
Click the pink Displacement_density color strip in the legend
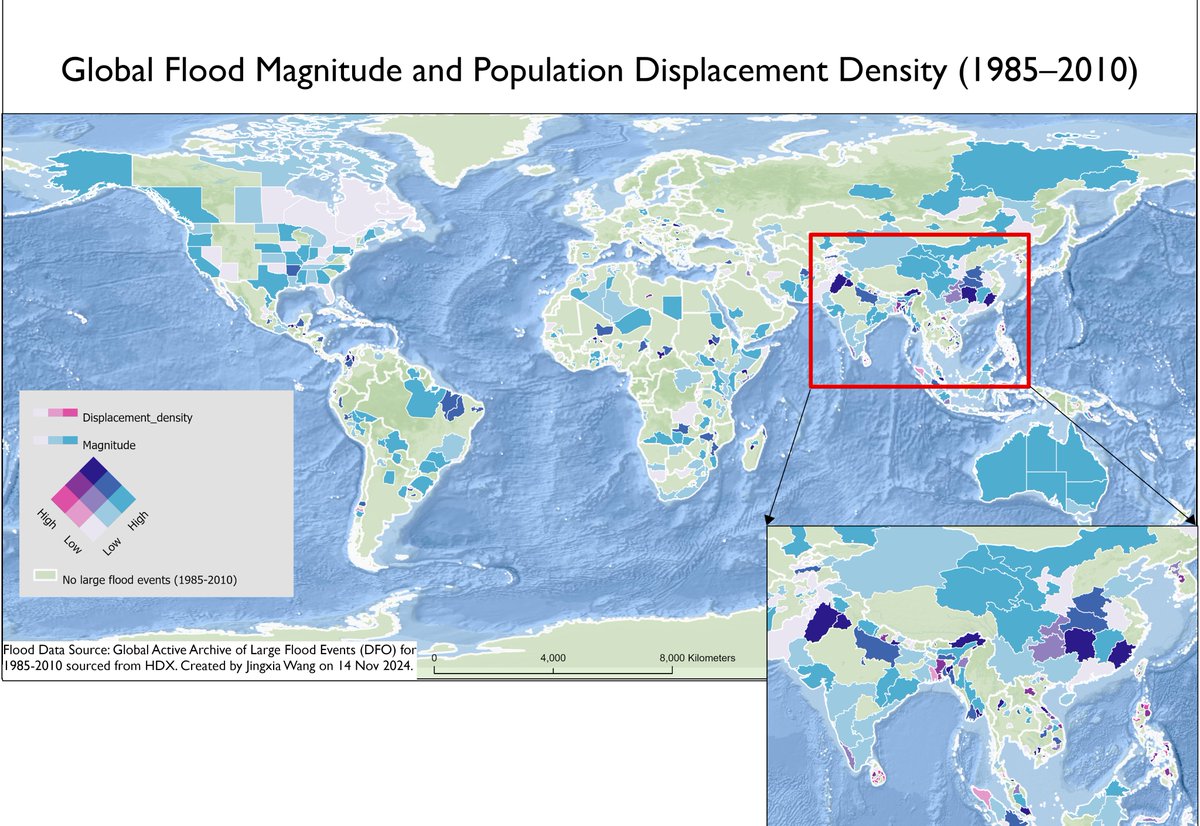[55, 413]
